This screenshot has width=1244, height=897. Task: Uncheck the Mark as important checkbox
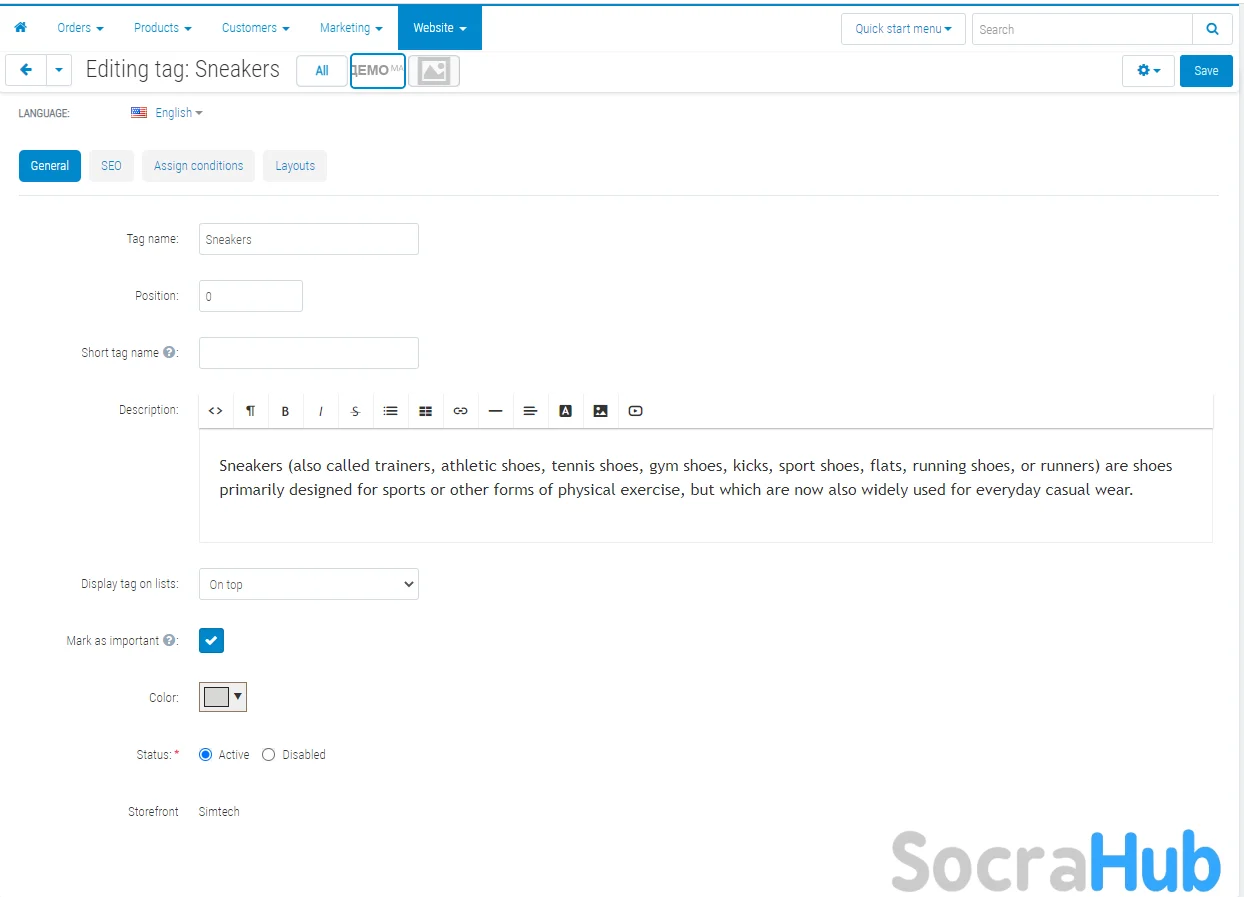click(x=211, y=641)
